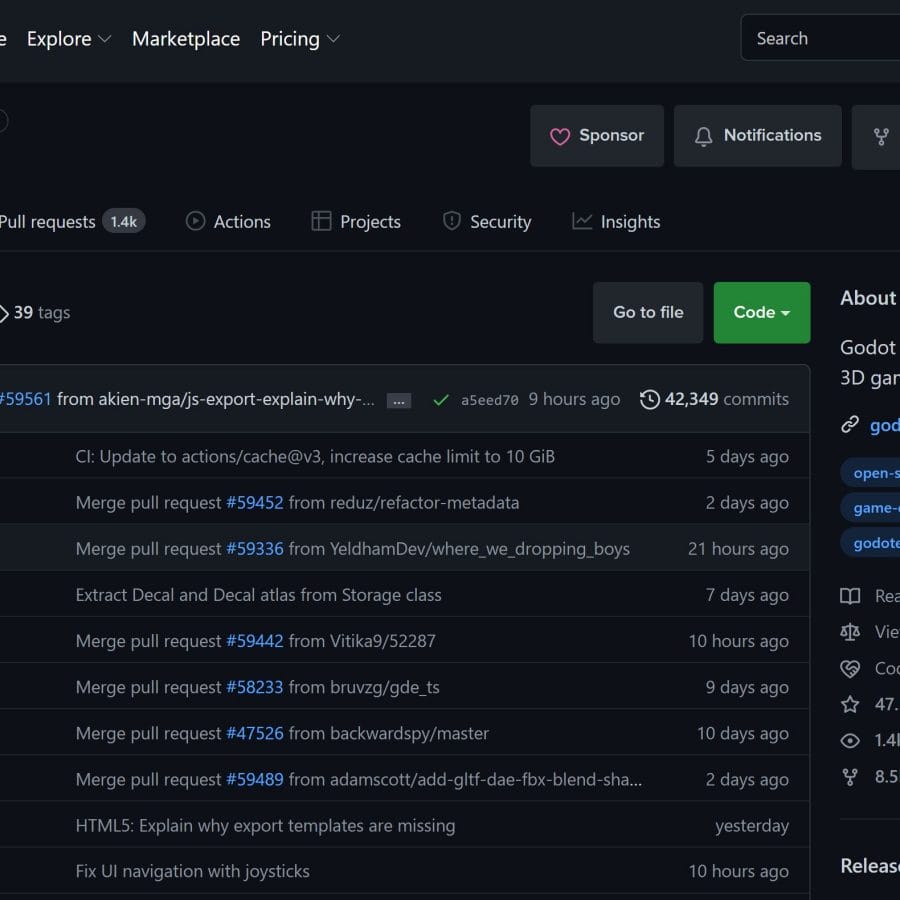The image size is (900, 900).
Task: Click the green check status icon
Action: [x=440, y=400]
